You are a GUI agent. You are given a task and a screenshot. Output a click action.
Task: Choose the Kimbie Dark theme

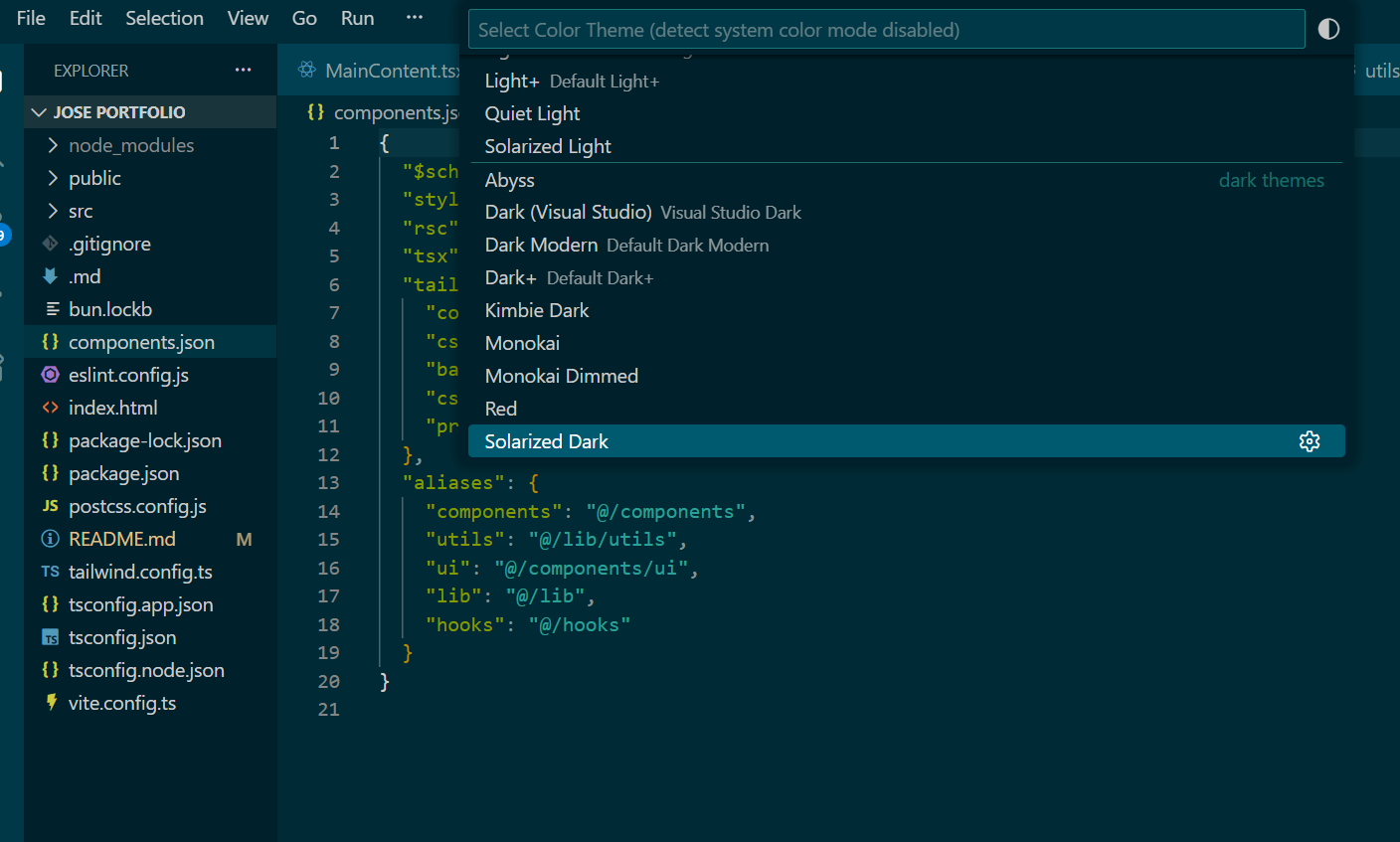click(537, 310)
